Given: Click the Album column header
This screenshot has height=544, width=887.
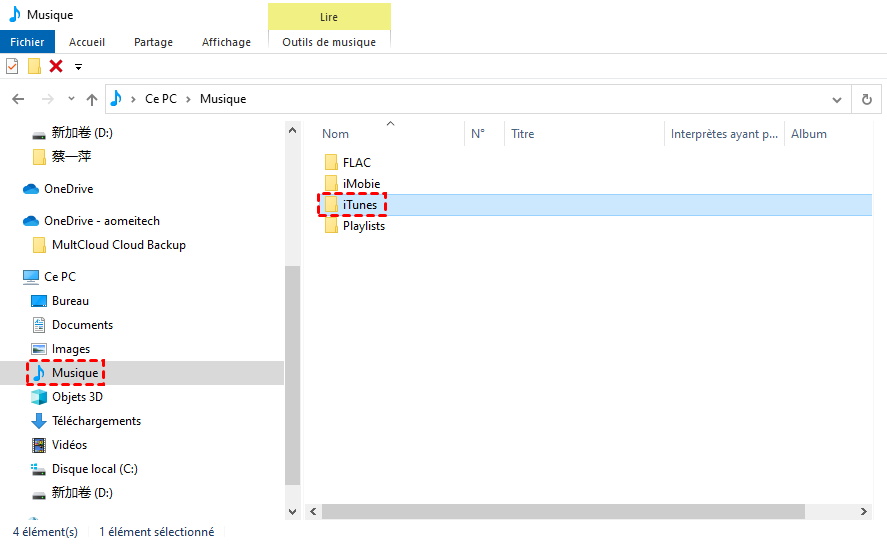Looking at the screenshot, I should coord(809,134).
